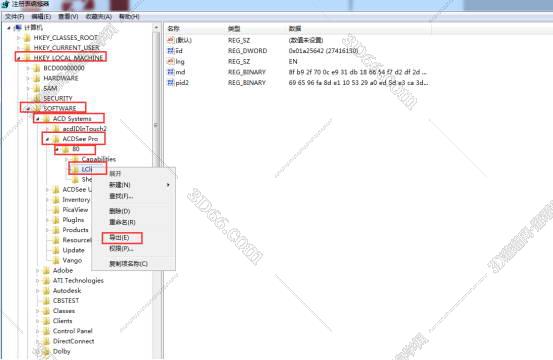Open the 编辑(E) menu
This screenshot has height=360, width=553.
tap(41, 17)
